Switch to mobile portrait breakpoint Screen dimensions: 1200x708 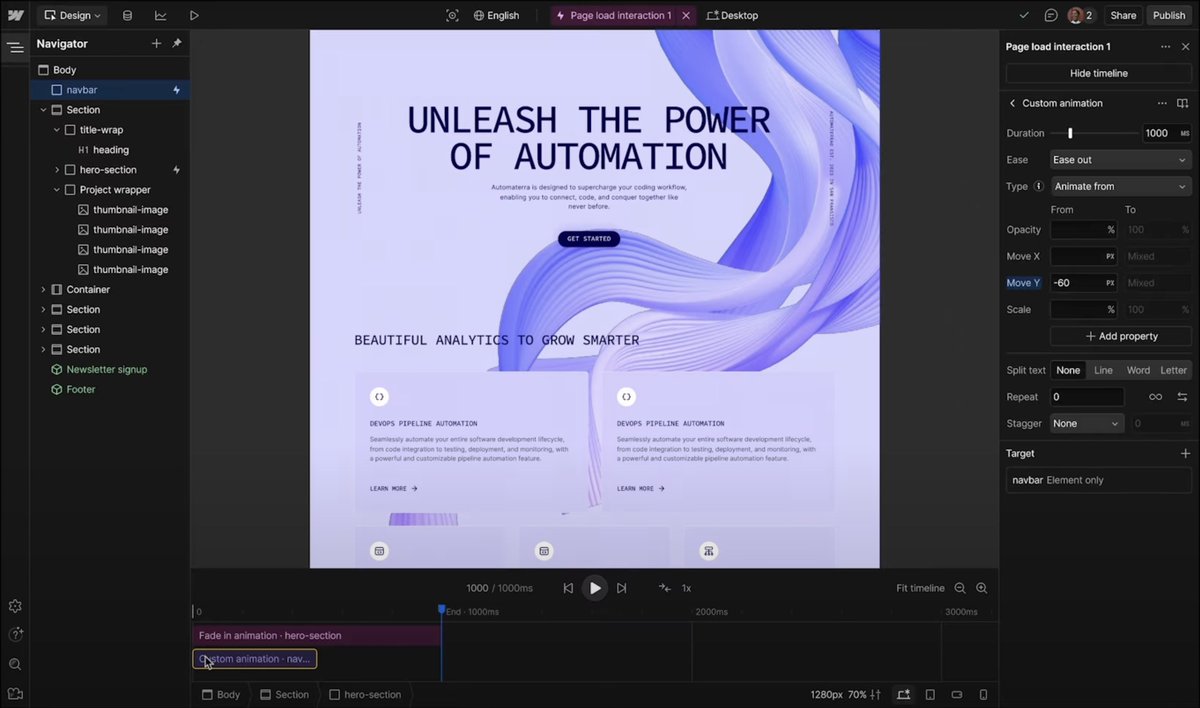click(x=983, y=694)
